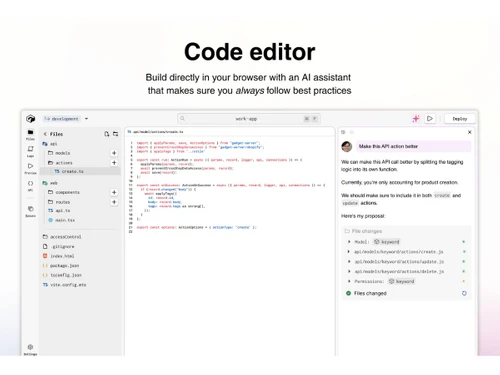This screenshot has height=375, width=500.
Task: Click the inline 'update' code tag
Action: [x=350, y=203]
